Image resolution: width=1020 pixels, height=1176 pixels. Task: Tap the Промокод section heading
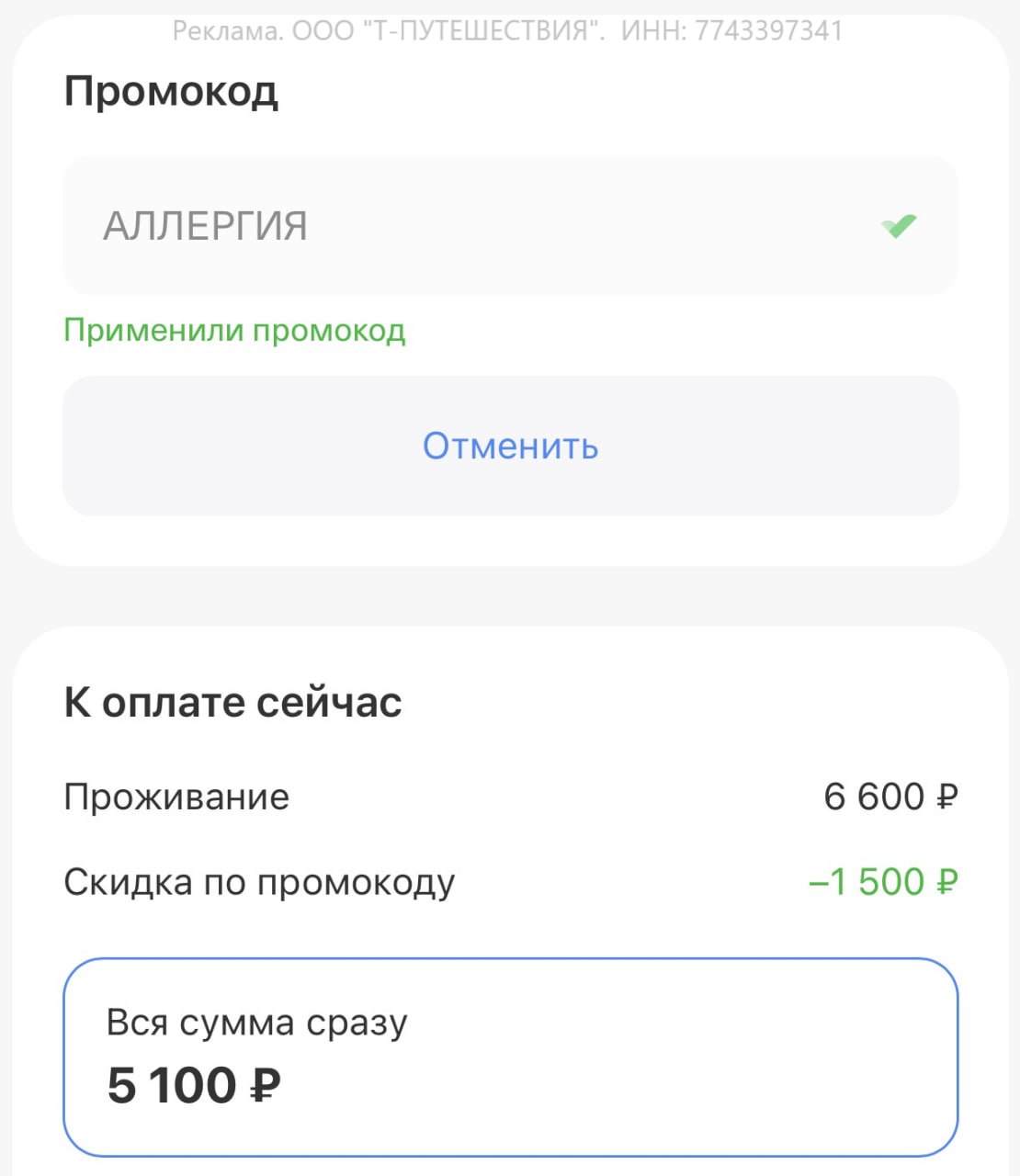click(171, 92)
